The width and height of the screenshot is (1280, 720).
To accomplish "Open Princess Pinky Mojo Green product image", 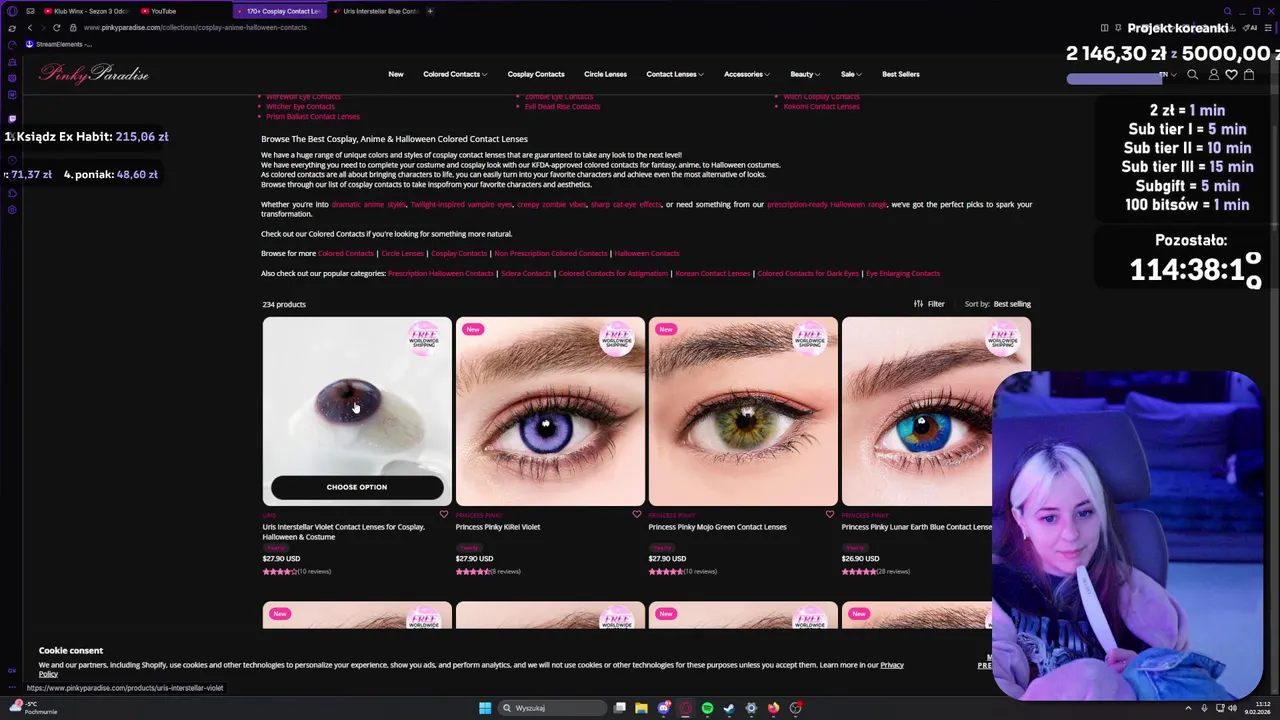I will 743,411.
